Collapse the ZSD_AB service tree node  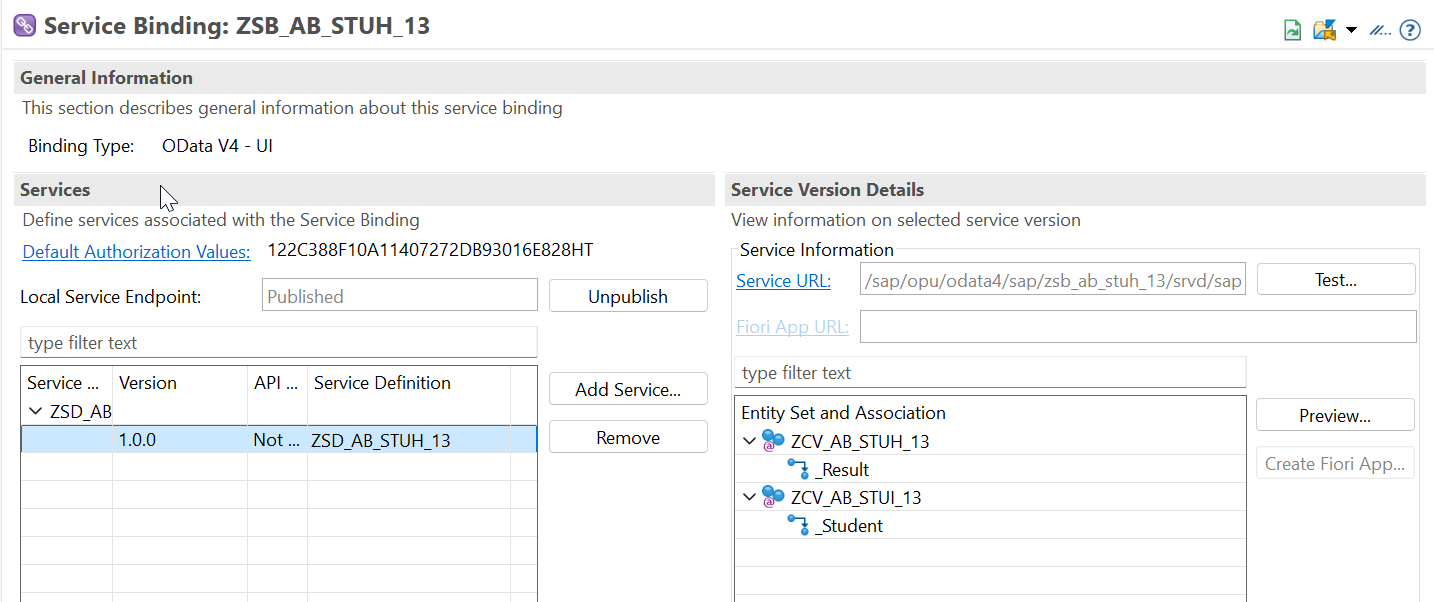(36, 411)
